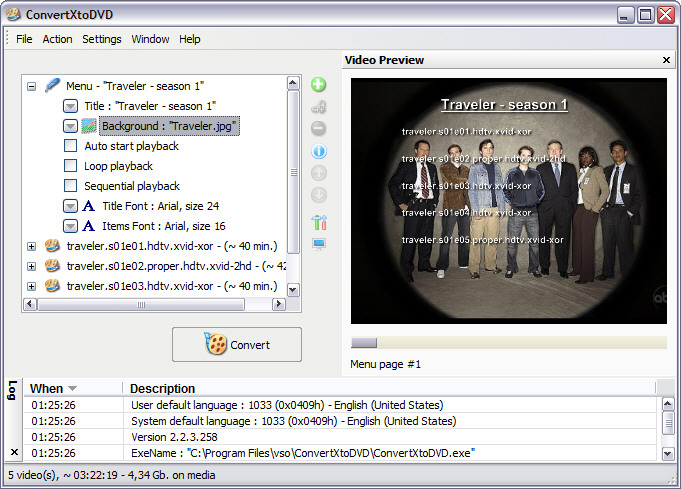Click the monitor preview icon
The image size is (681, 489).
click(x=319, y=244)
